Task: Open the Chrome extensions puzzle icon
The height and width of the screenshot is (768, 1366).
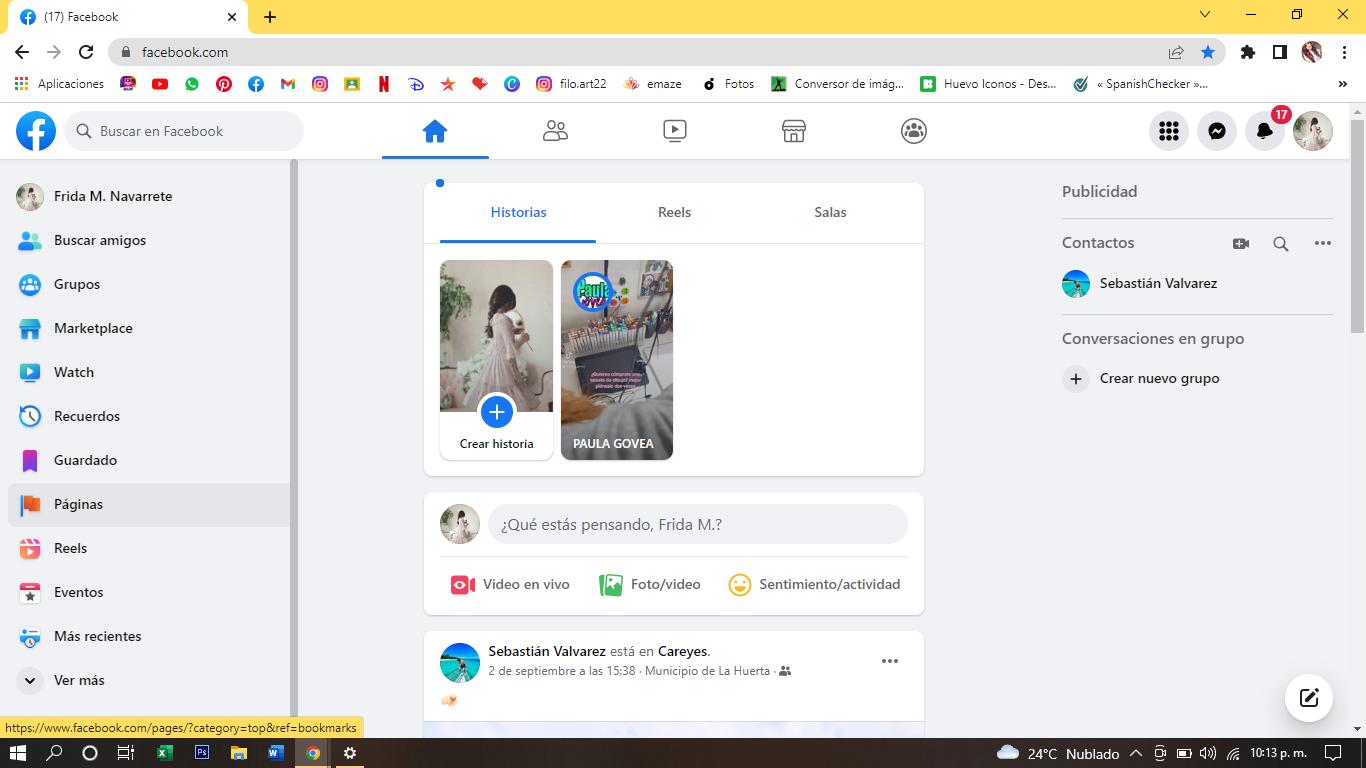Action: [1248, 52]
